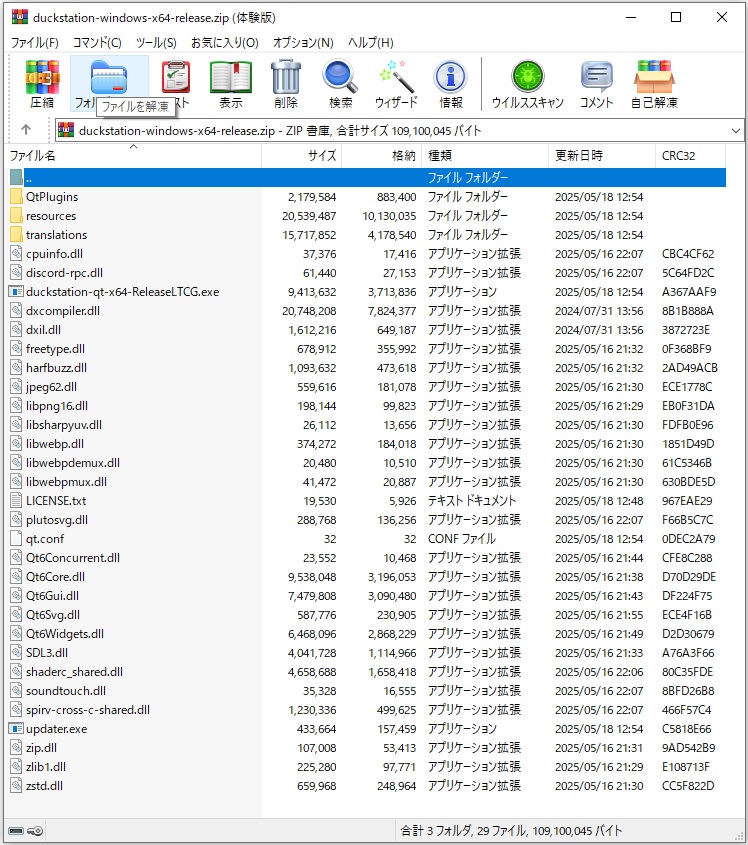Screen dimensions: 748x845
Task: Sort by CRC32 column header
Action: [690, 156]
